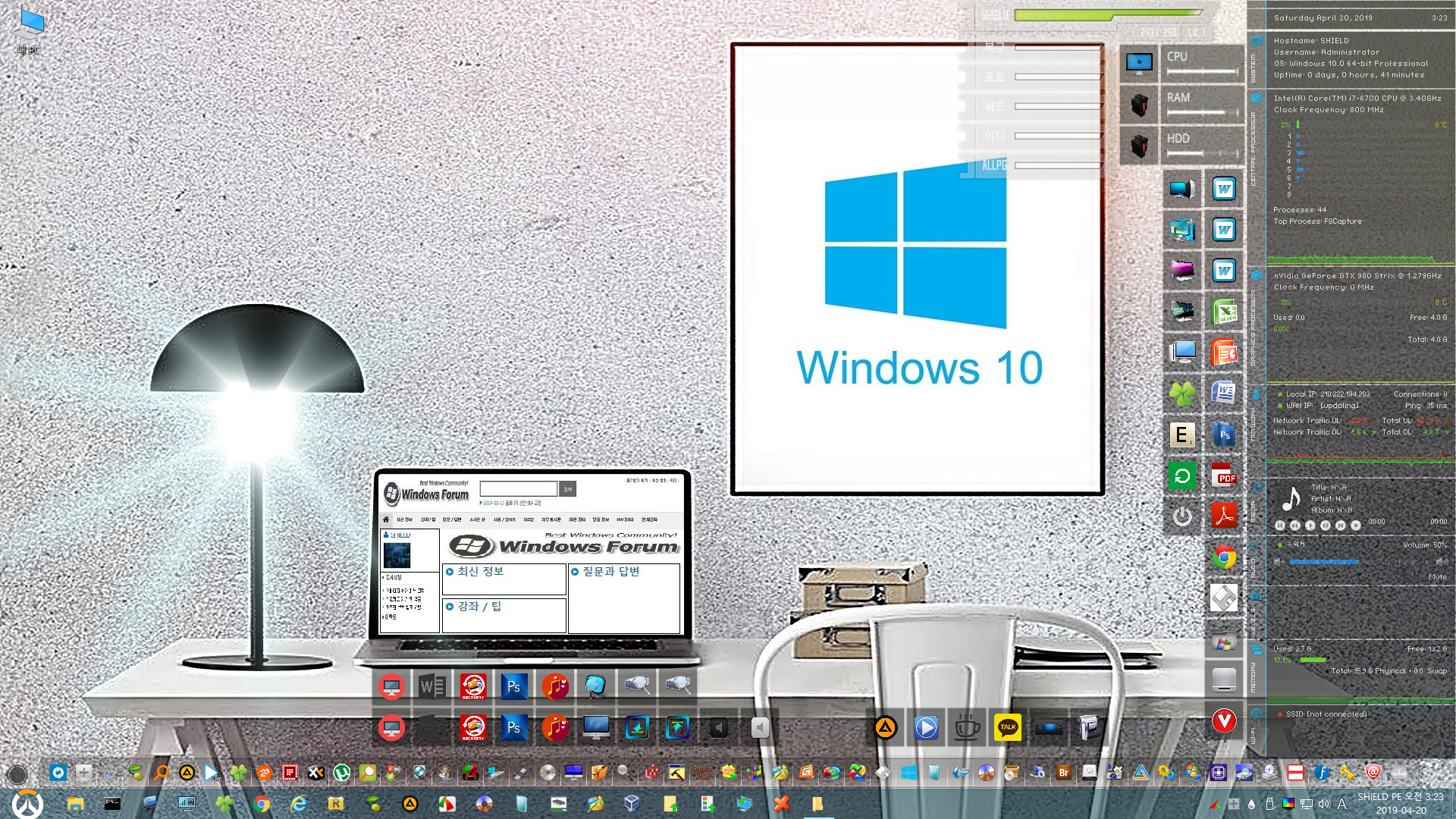
Task: Toggle the input language A indicator in the tray
Action: [1341, 804]
